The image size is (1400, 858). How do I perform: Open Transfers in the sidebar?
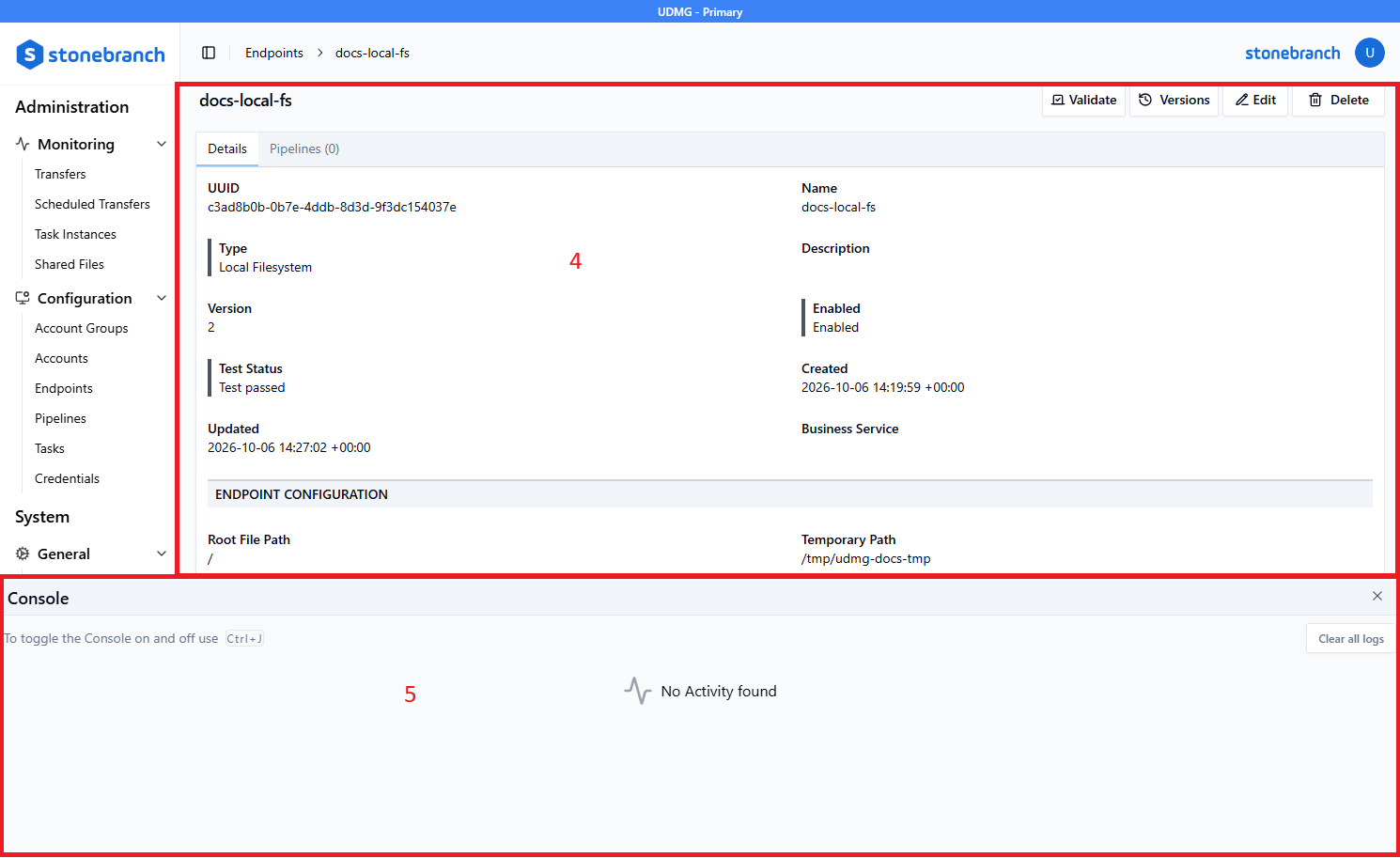coord(60,174)
